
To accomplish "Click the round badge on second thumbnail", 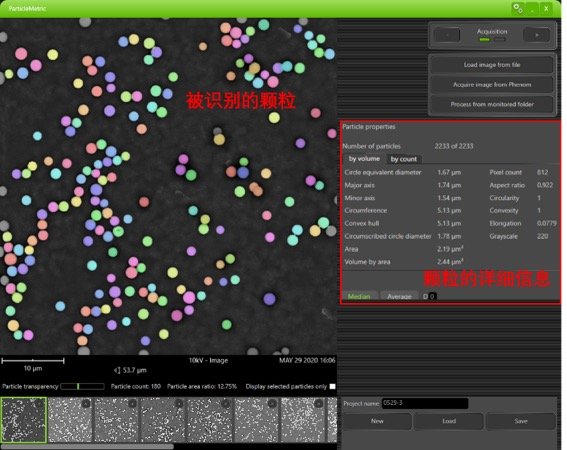I will pyautogui.click(x=86, y=404).
